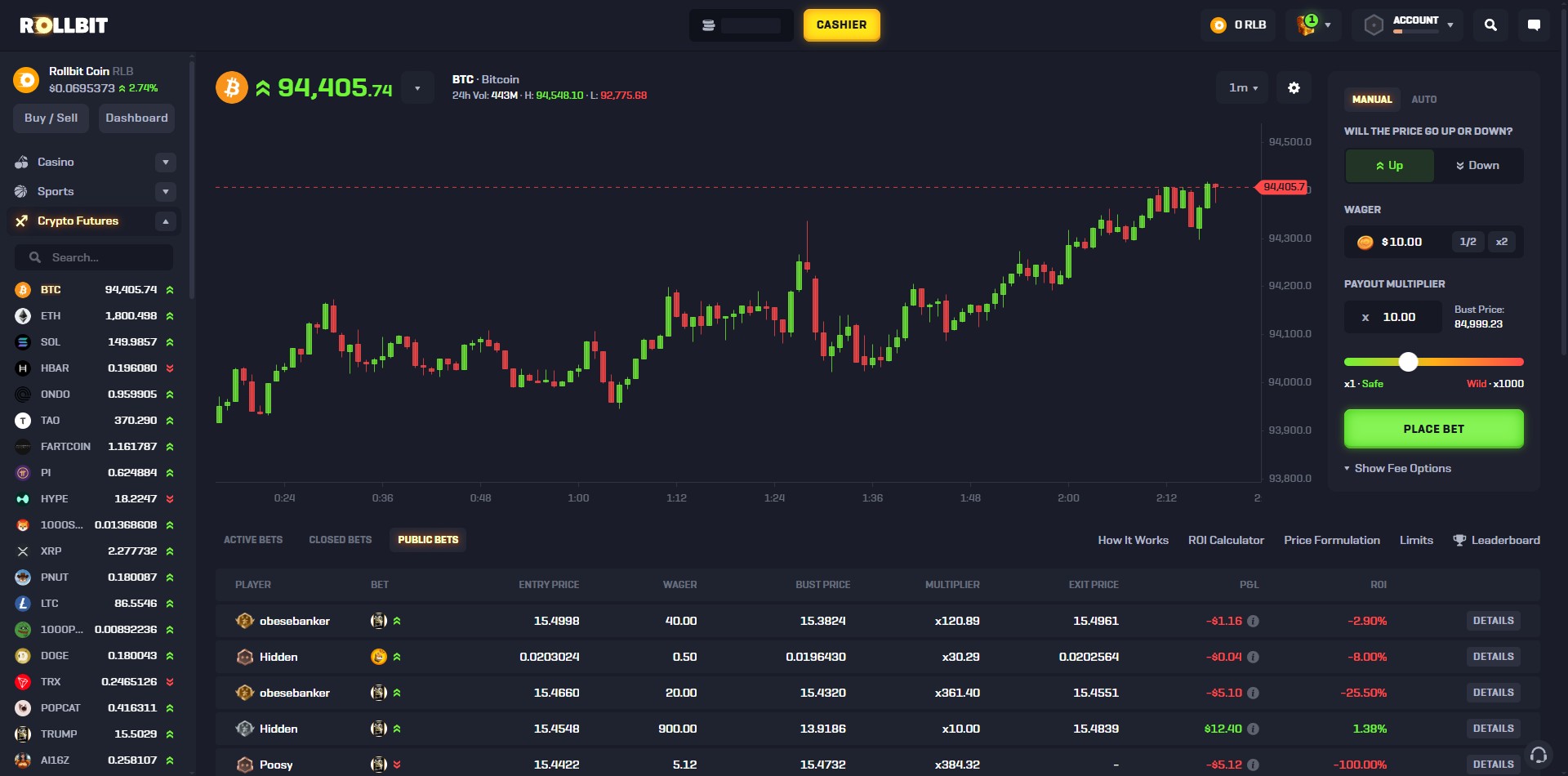Open How It Works

coord(1133,540)
